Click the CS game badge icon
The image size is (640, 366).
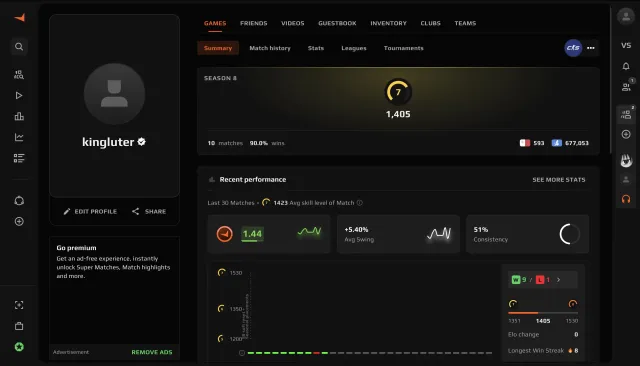click(x=573, y=48)
